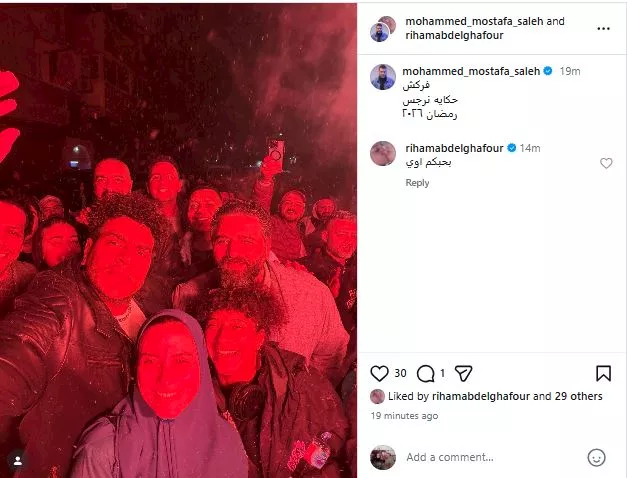Open the mohammed_mostafa_saleh caption username link
Image resolution: width=627 pixels, height=478 pixels.
point(471,71)
